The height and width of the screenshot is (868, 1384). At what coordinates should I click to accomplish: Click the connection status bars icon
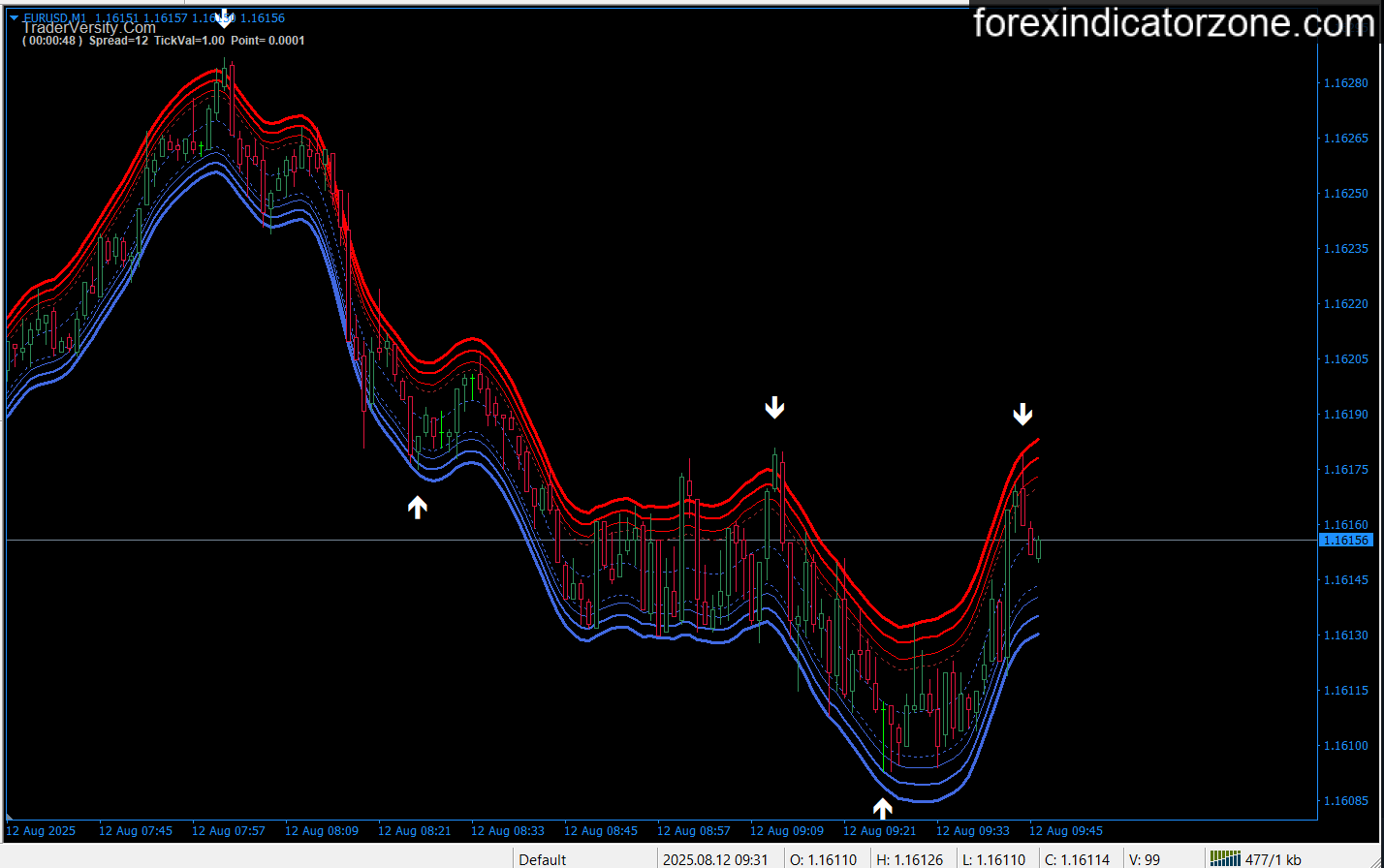click(x=1225, y=859)
